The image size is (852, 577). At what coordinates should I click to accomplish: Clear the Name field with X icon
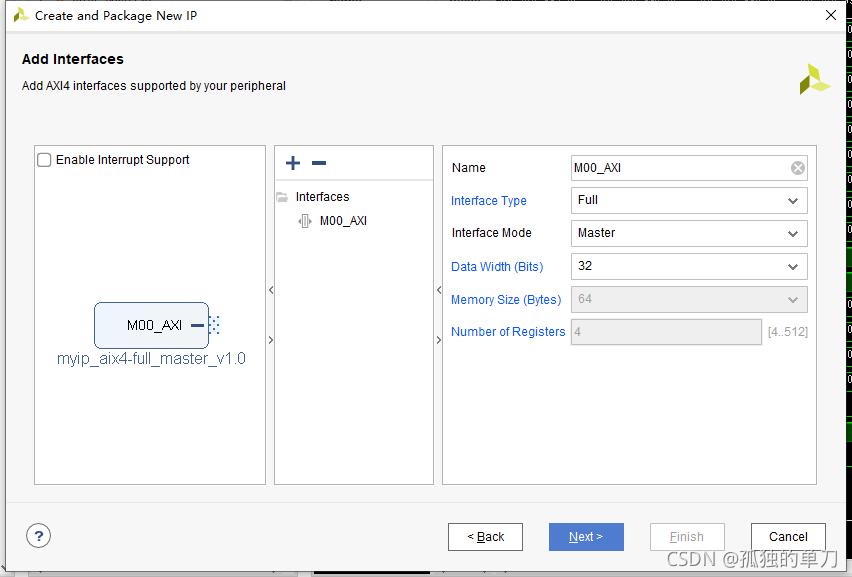click(797, 168)
